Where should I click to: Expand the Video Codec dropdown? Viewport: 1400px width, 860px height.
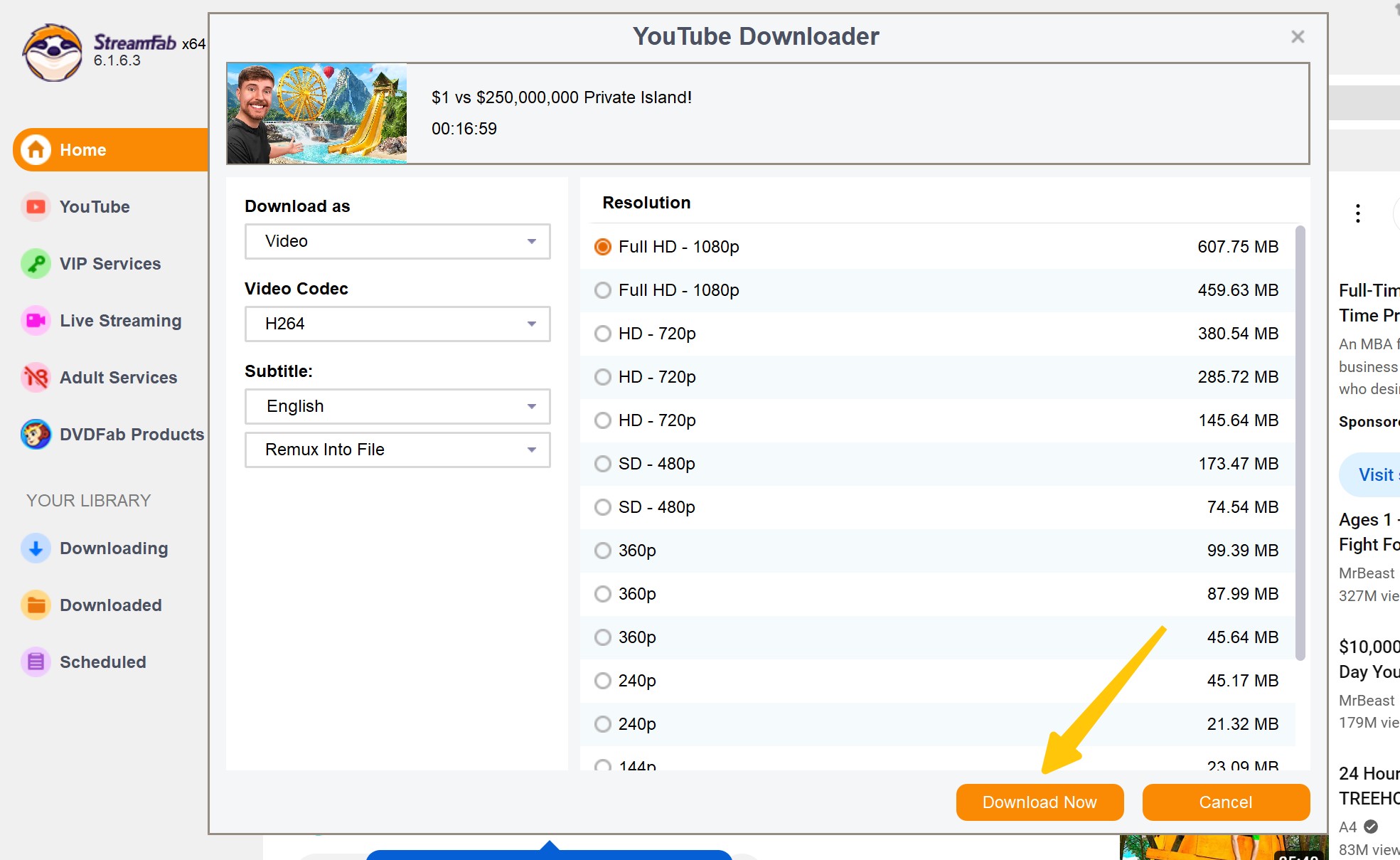pyautogui.click(x=397, y=324)
